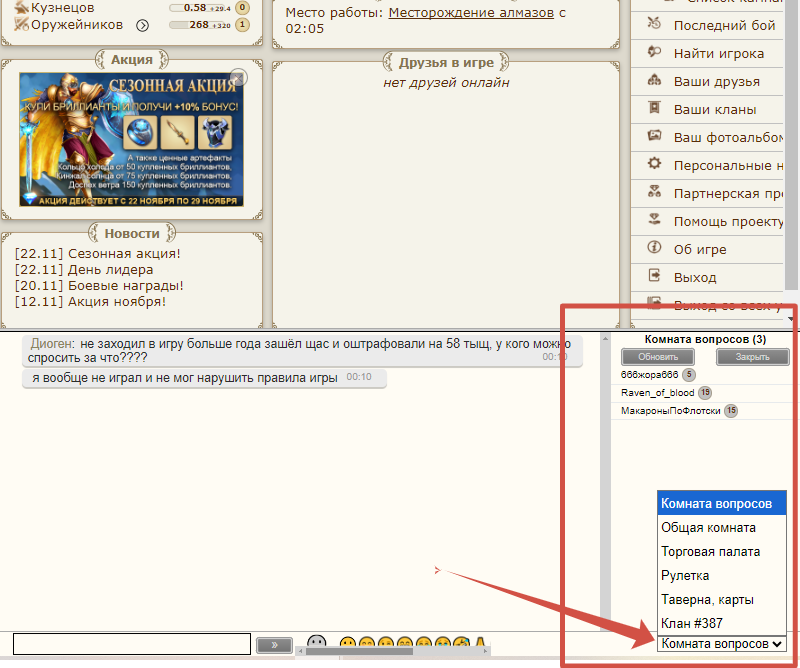Image resolution: width=800 pixels, height=668 pixels.
Task: Open news '[22.11] День лидера'
Action: point(84,269)
